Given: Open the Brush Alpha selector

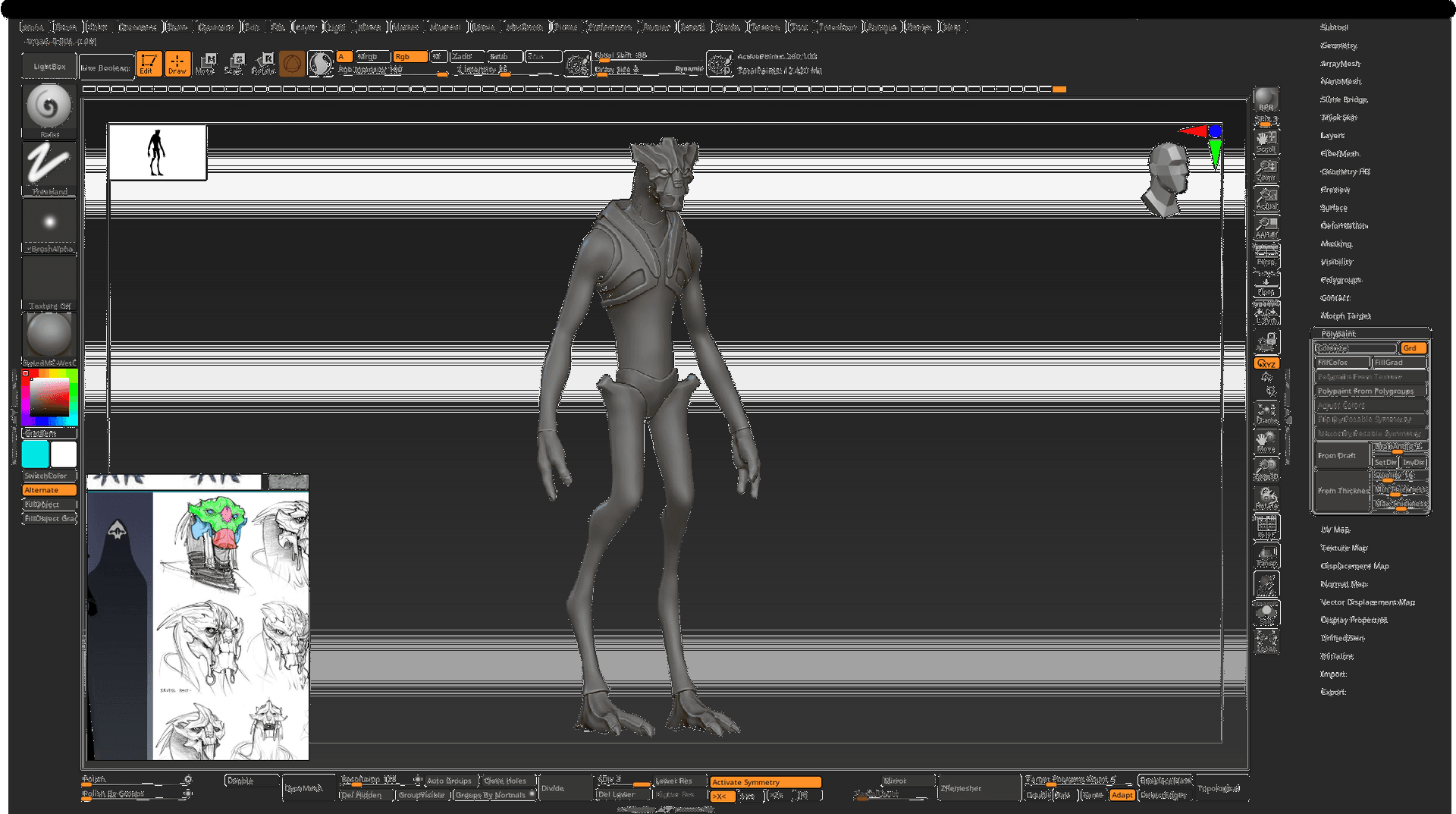Looking at the screenshot, I should tap(49, 226).
